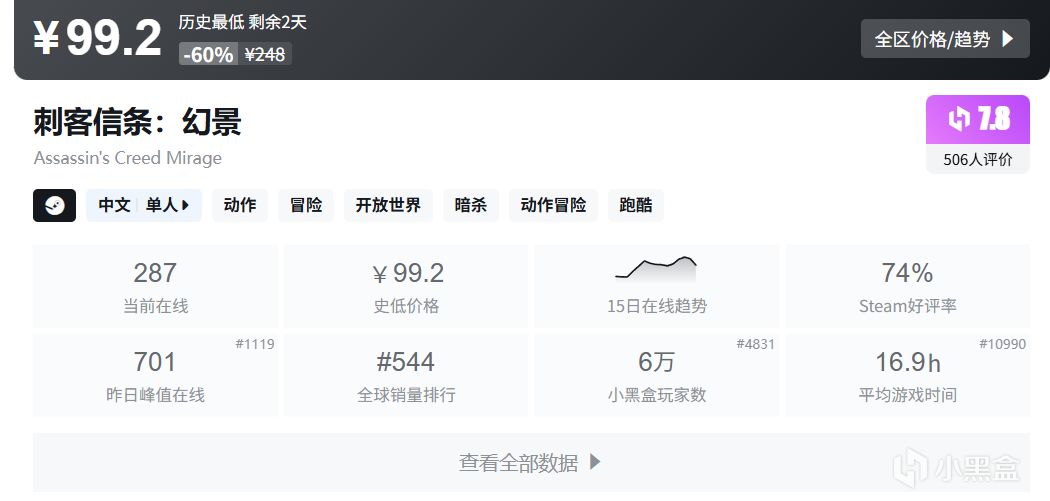Open the 全区价格/趋势 price trend button
The width and height of the screenshot is (1050, 501).
point(945,39)
